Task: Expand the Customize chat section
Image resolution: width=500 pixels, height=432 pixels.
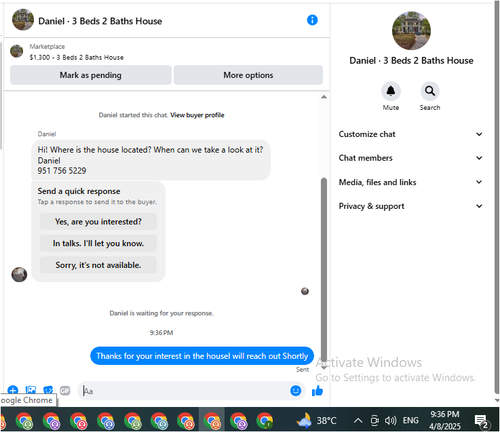Action: pos(410,134)
